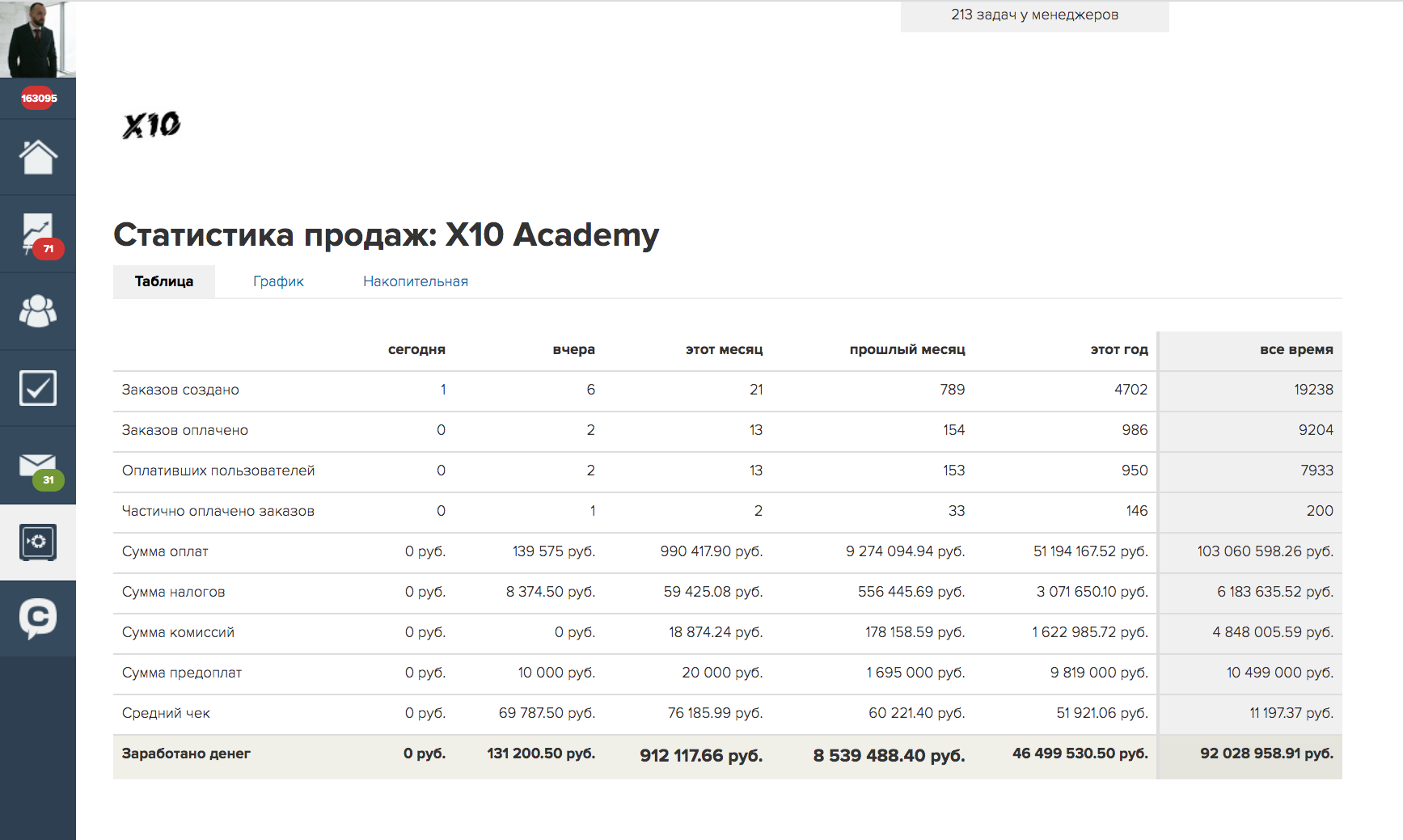Click the 18 874.24 руб. commission value
The image size is (1403, 840).
tap(716, 632)
